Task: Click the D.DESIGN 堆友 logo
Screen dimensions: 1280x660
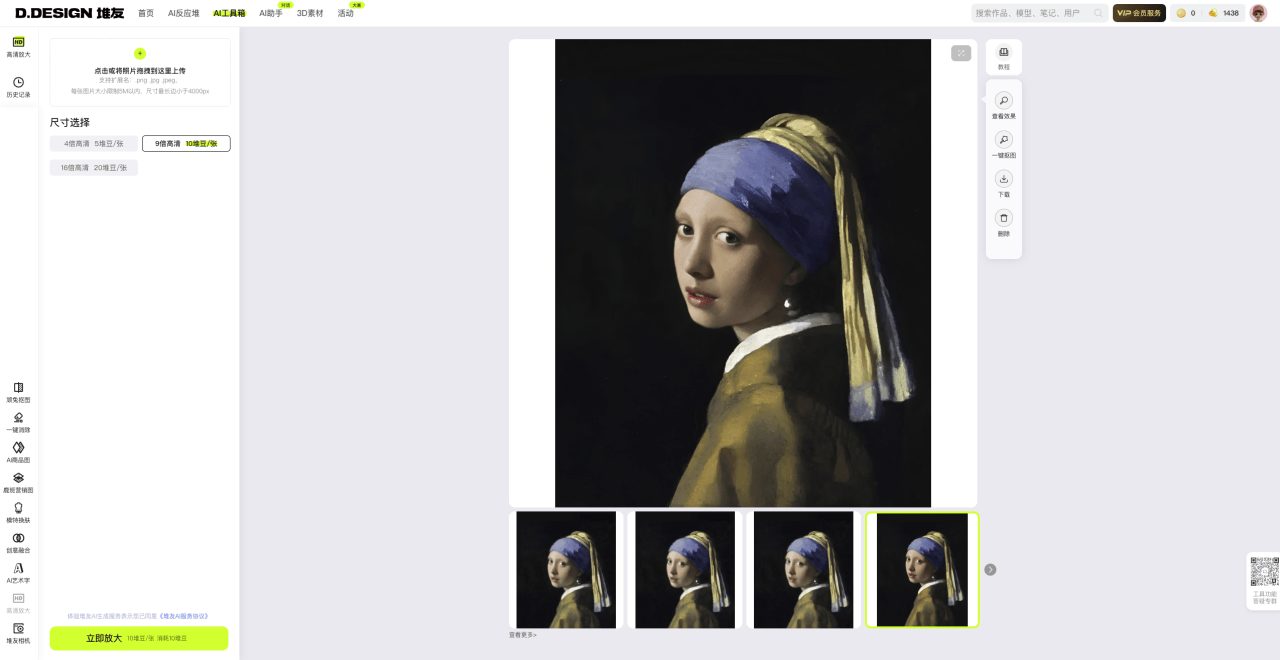Action: tap(69, 13)
